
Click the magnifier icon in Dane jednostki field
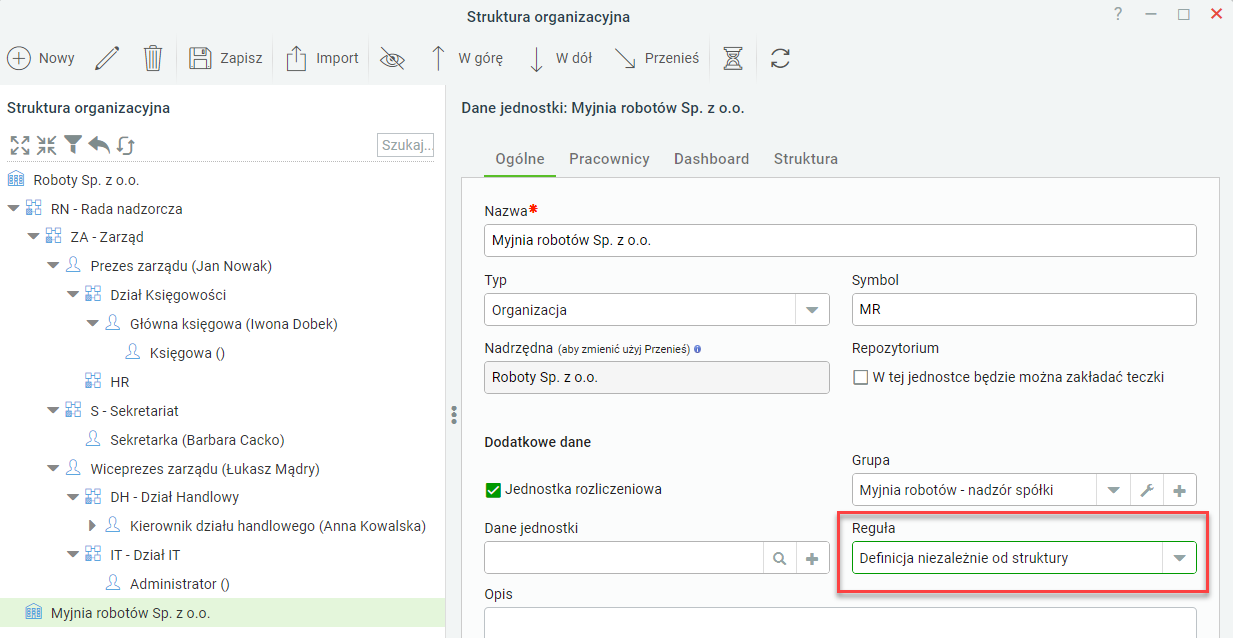[779, 558]
